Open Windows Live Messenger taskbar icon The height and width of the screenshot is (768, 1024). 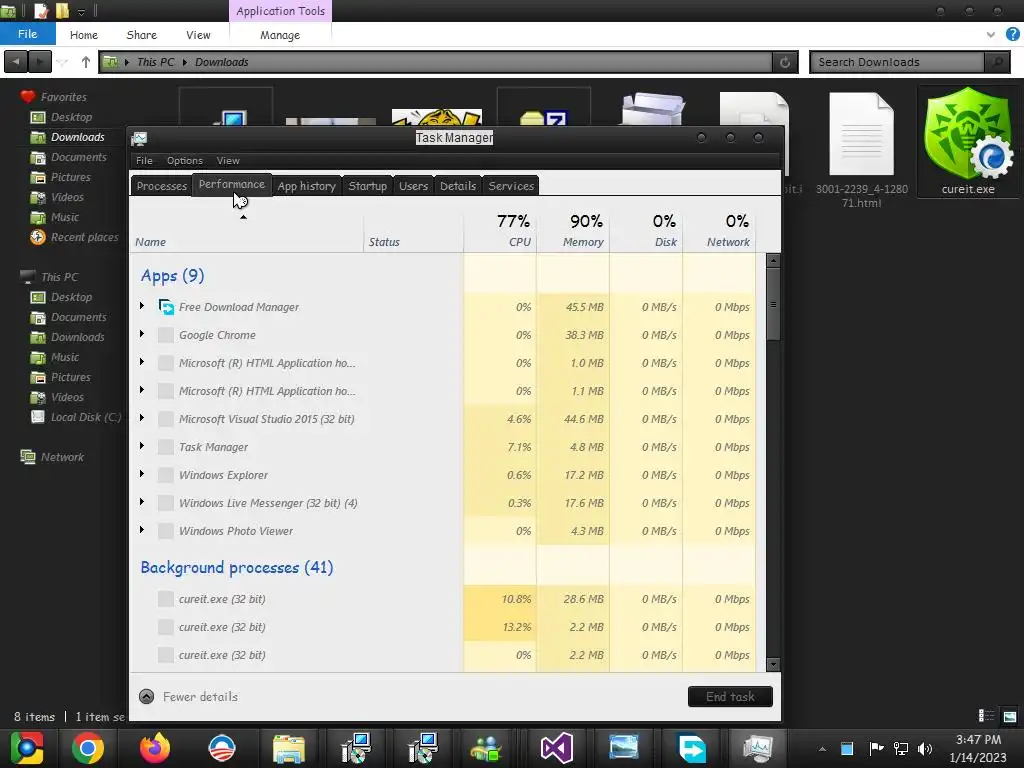[485, 748]
